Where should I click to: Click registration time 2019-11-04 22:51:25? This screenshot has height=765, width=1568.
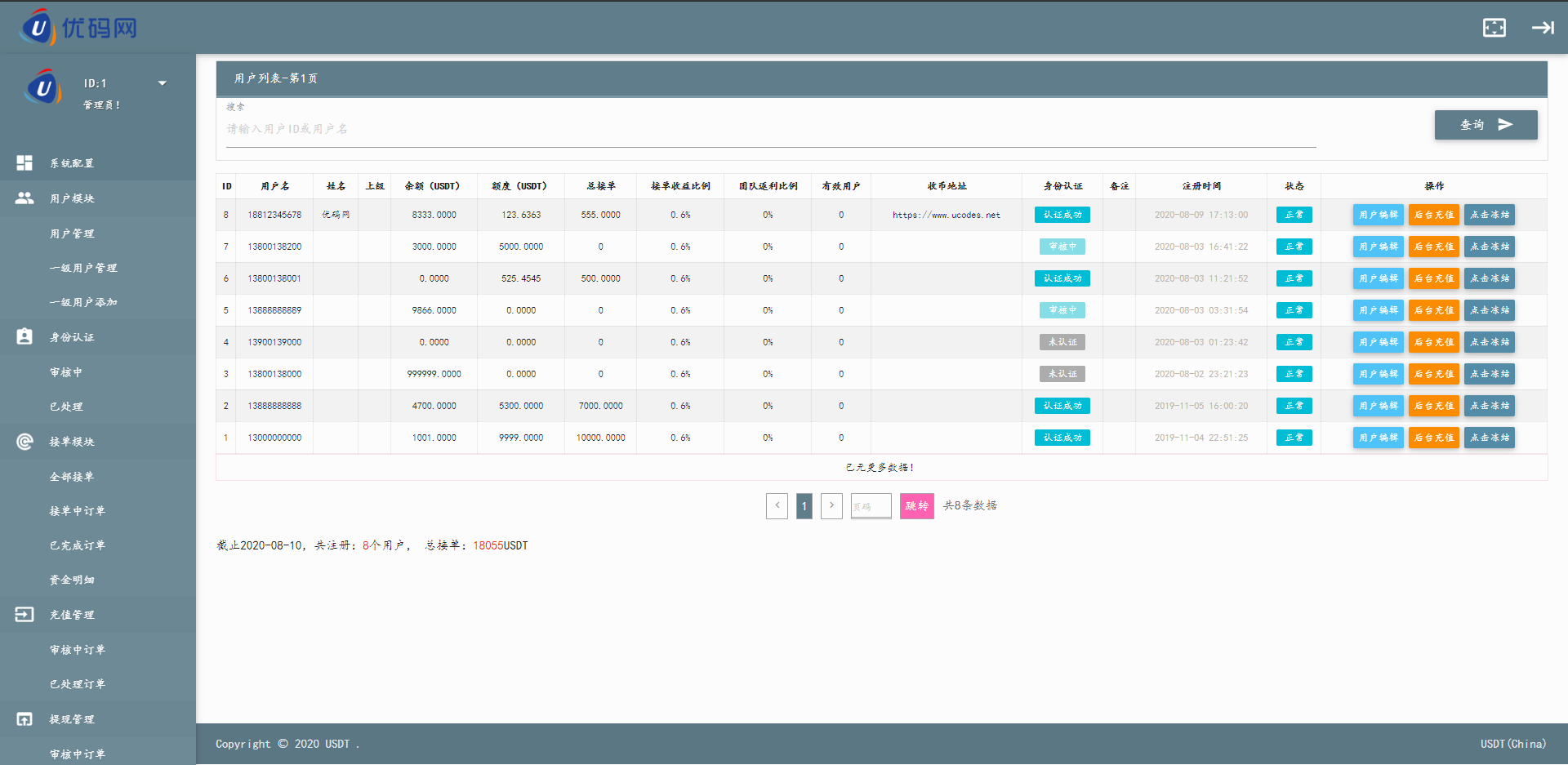[1201, 438]
